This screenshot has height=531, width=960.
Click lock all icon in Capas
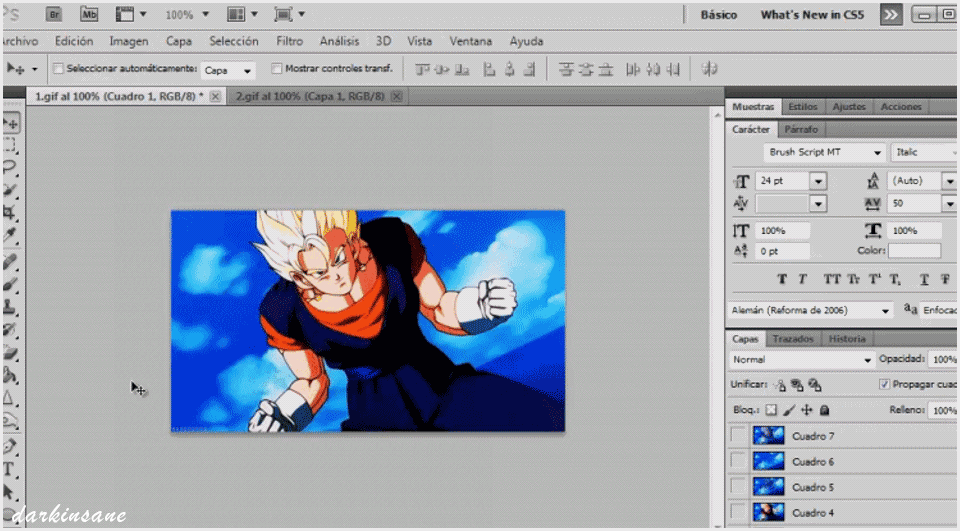pos(825,410)
